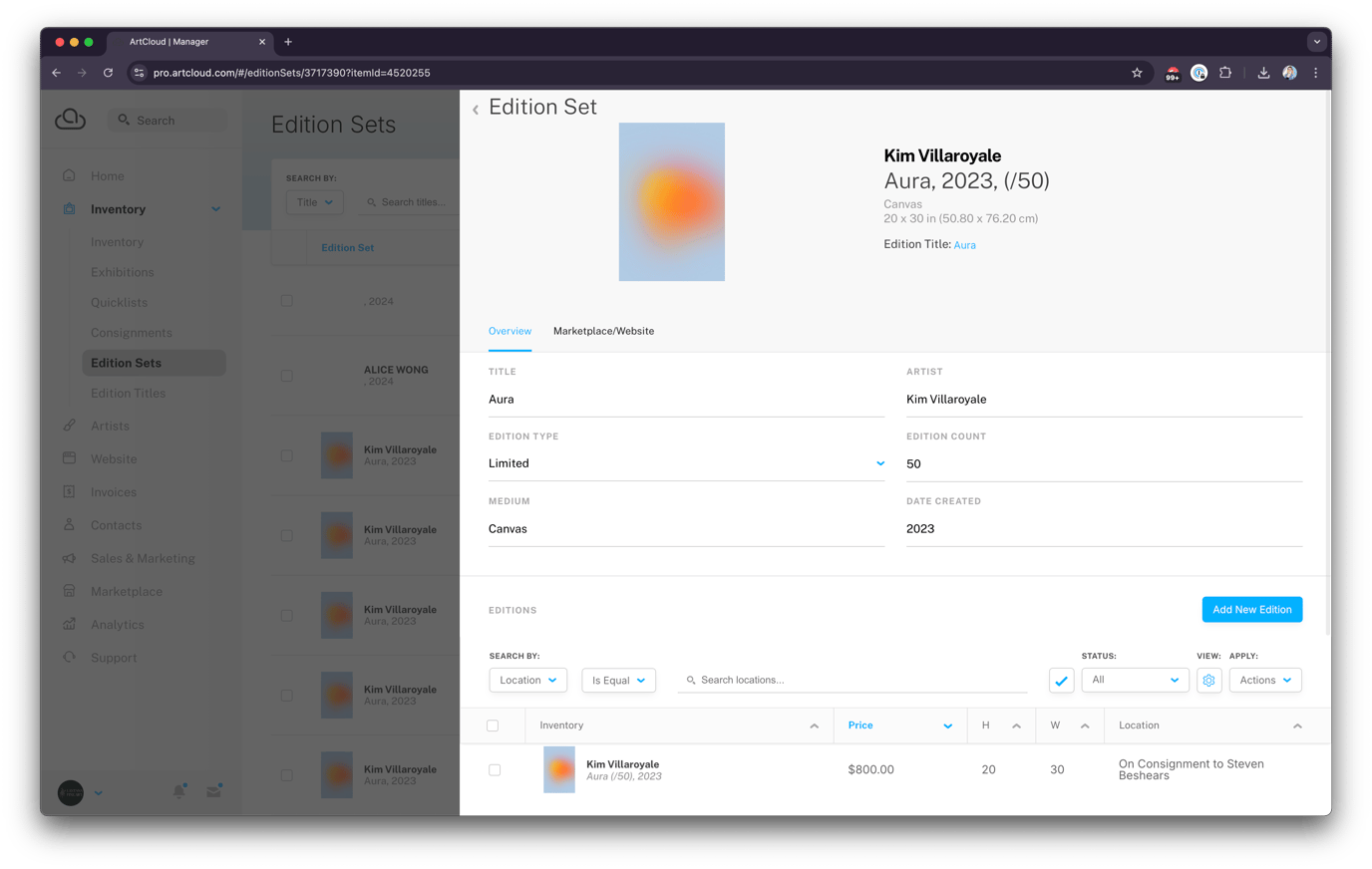Bookmark page with the star icon

coord(1137,73)
